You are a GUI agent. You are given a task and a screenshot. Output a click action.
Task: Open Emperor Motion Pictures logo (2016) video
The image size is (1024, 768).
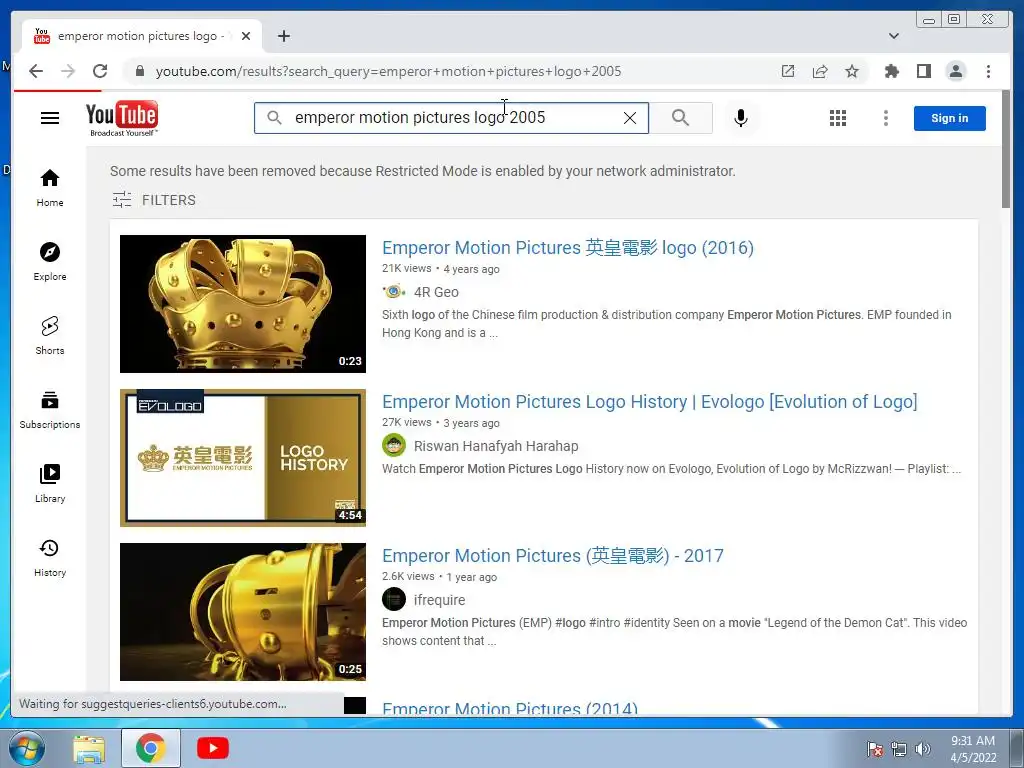tap(568, 248)
